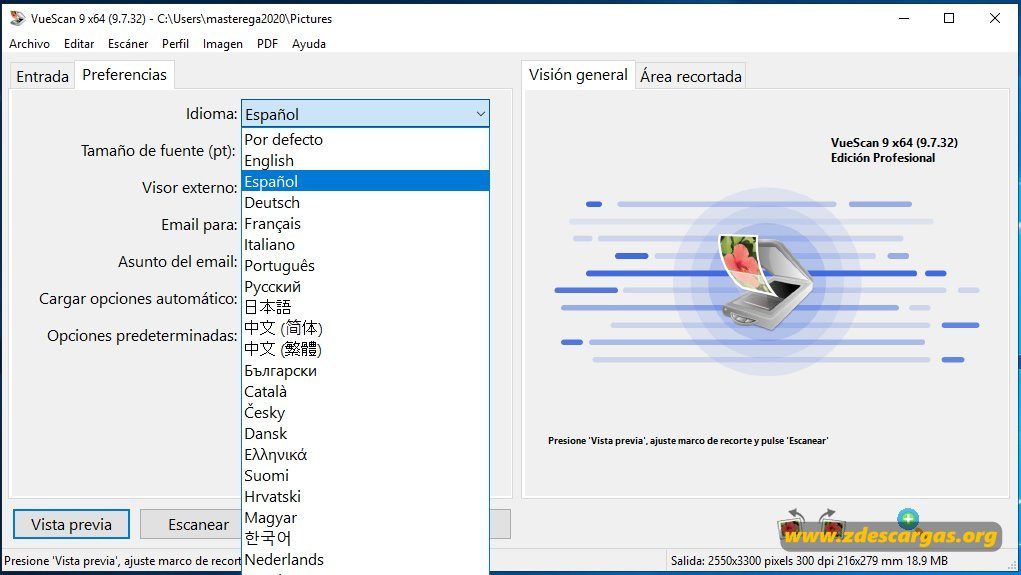Select 'Deutsch' in language list
Viewport: 1021px width, 575px height.
(365, 203)
